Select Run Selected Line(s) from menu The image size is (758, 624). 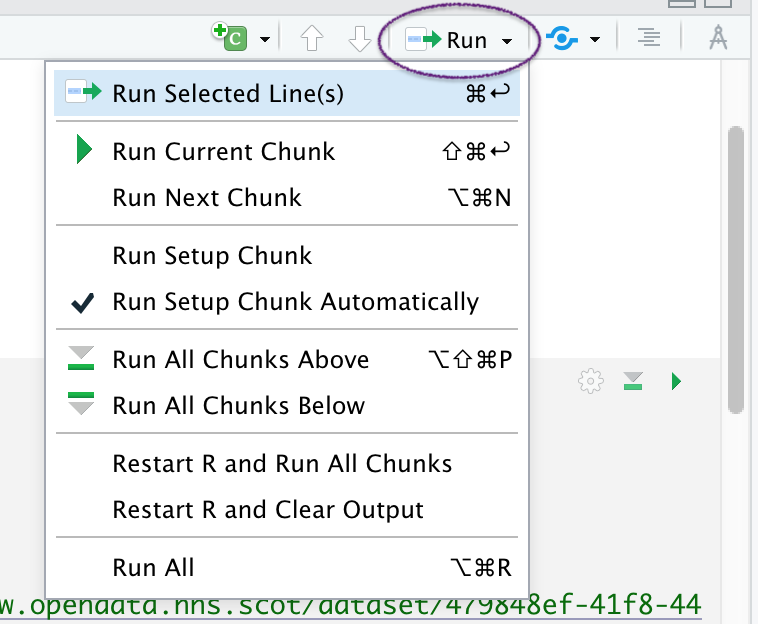coord(228,93)
